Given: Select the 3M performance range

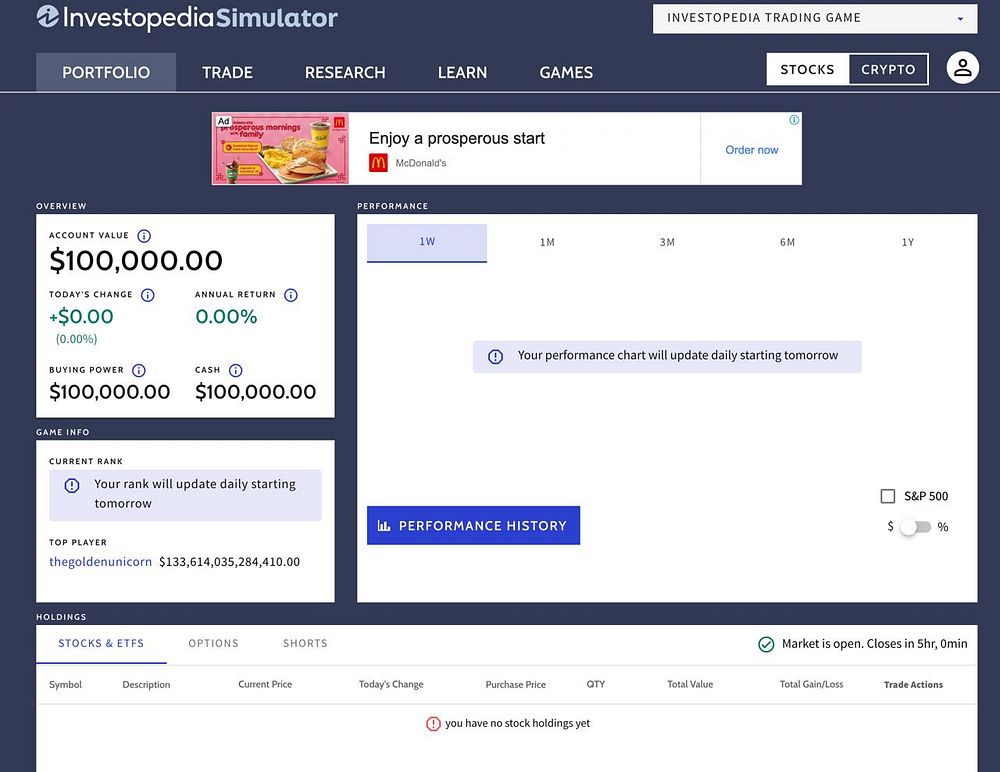Looking at the screenshot, I should 667,242.
